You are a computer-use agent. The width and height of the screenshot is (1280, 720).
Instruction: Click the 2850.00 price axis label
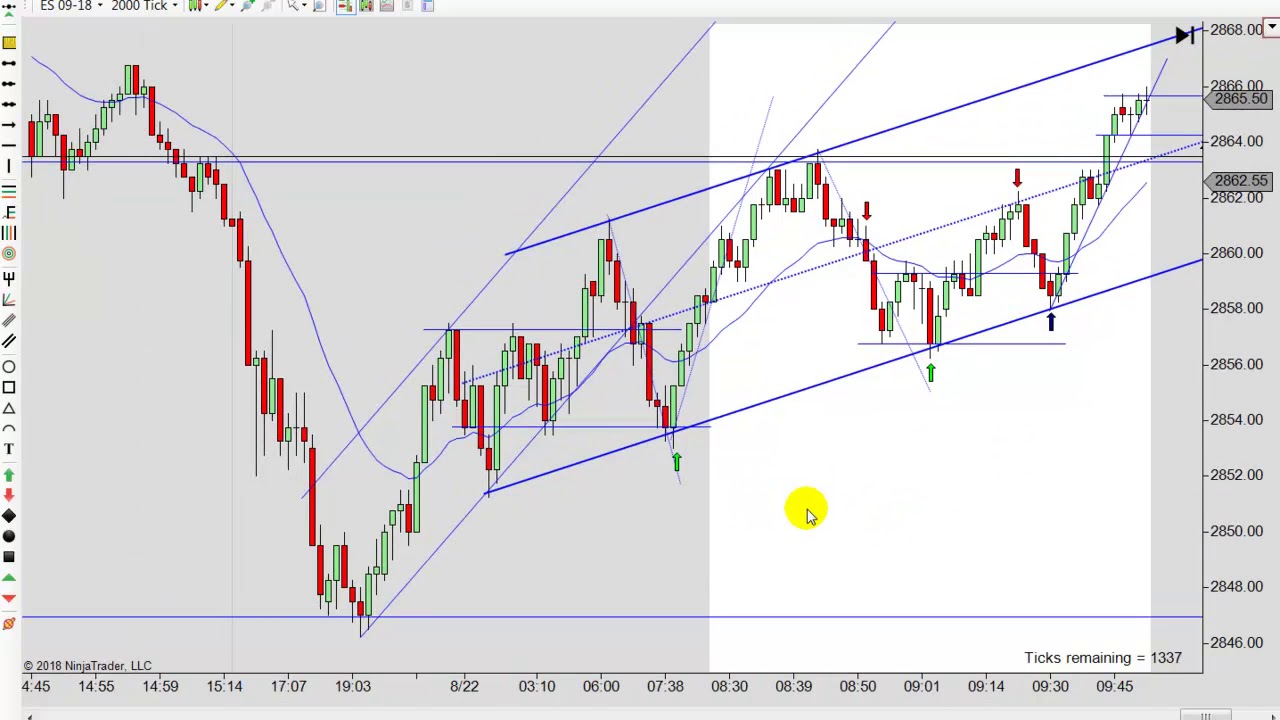pyautogui.click(x=1237, y=531)
